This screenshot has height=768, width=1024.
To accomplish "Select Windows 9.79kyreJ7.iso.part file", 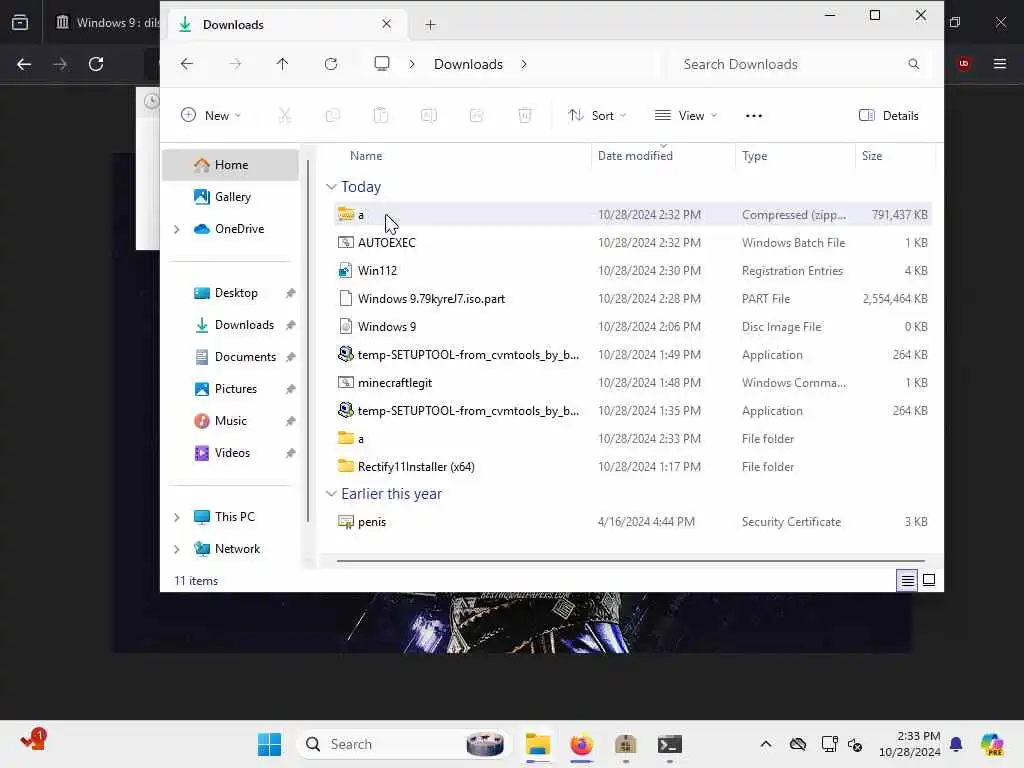I will pos(632,298).
